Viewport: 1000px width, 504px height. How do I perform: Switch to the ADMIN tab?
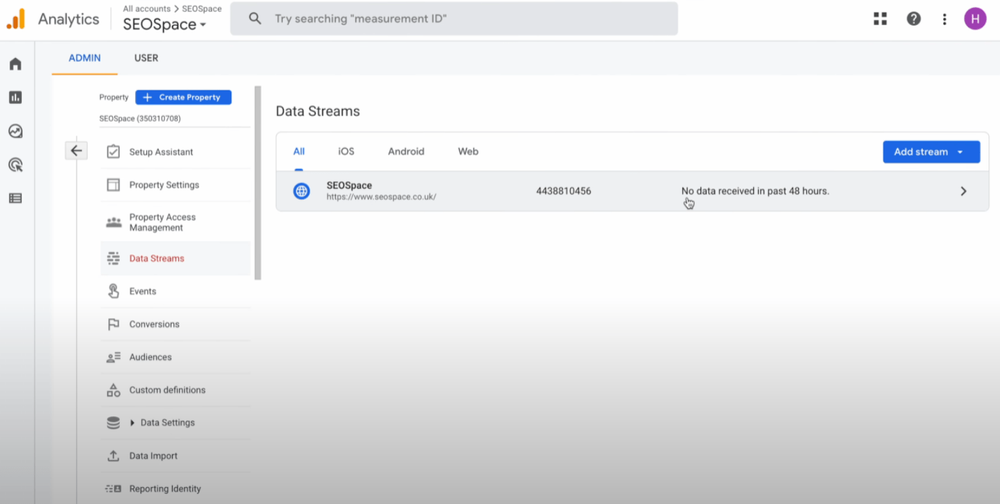[x=85, y=58]
